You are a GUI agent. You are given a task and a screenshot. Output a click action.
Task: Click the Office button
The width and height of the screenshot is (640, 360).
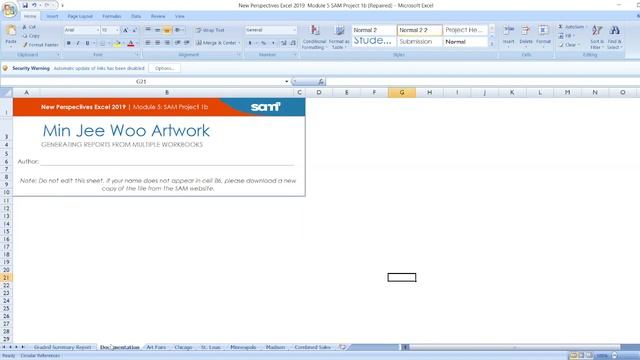point(9,10)
